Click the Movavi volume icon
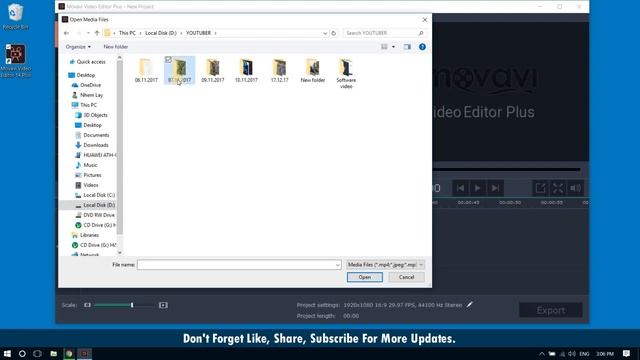This screenshot has width=640, height=360. pos(576,188)
